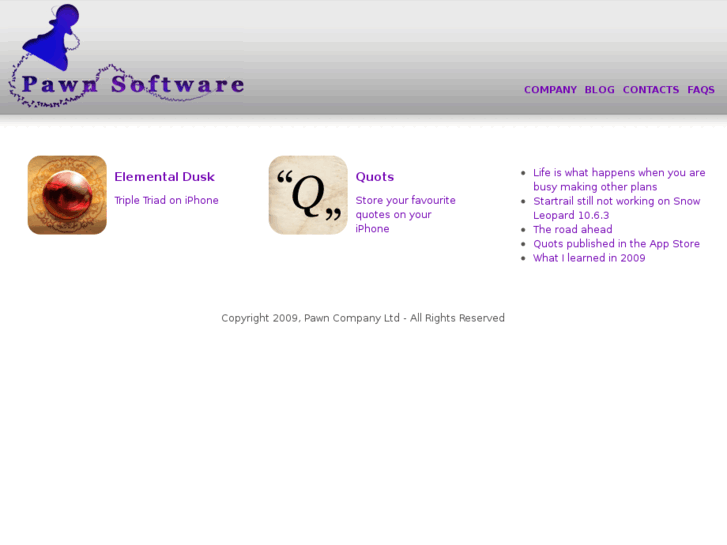Go to the COMPANY menu item
Image resolution: width=727 pixels, height=545 pixels.
[x=550, y=90]
